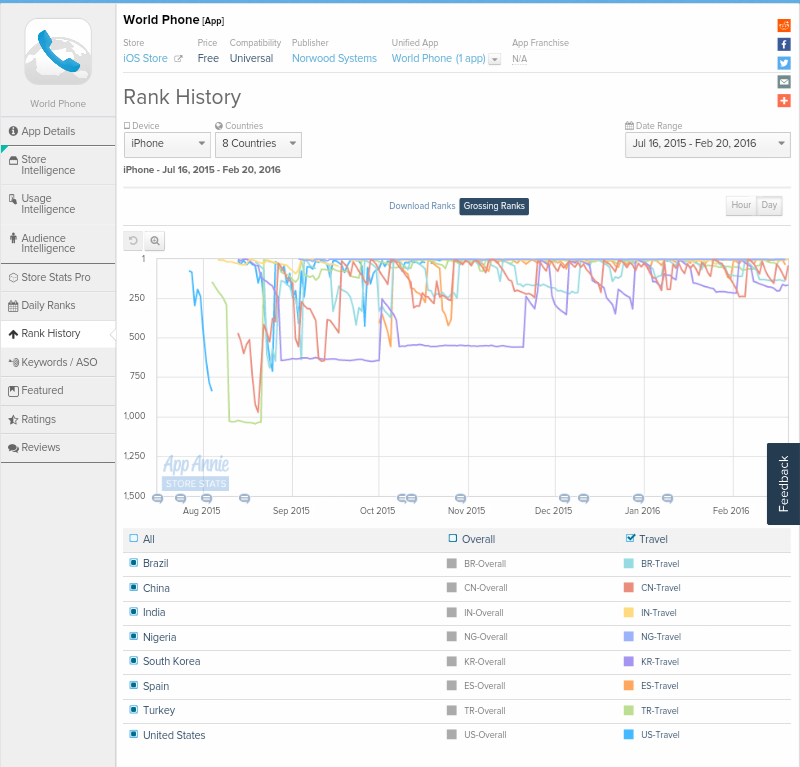Click the Download Ranks link
Viewport: 800px width, 767px height.
coord(422,205)
